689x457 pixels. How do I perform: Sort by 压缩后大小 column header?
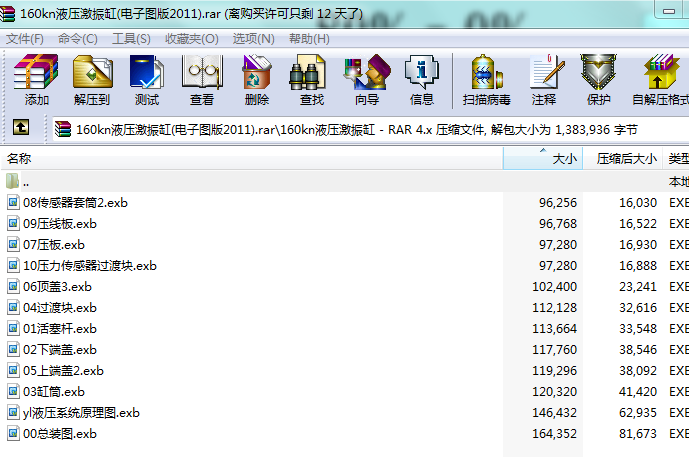(x=623, y=158)
